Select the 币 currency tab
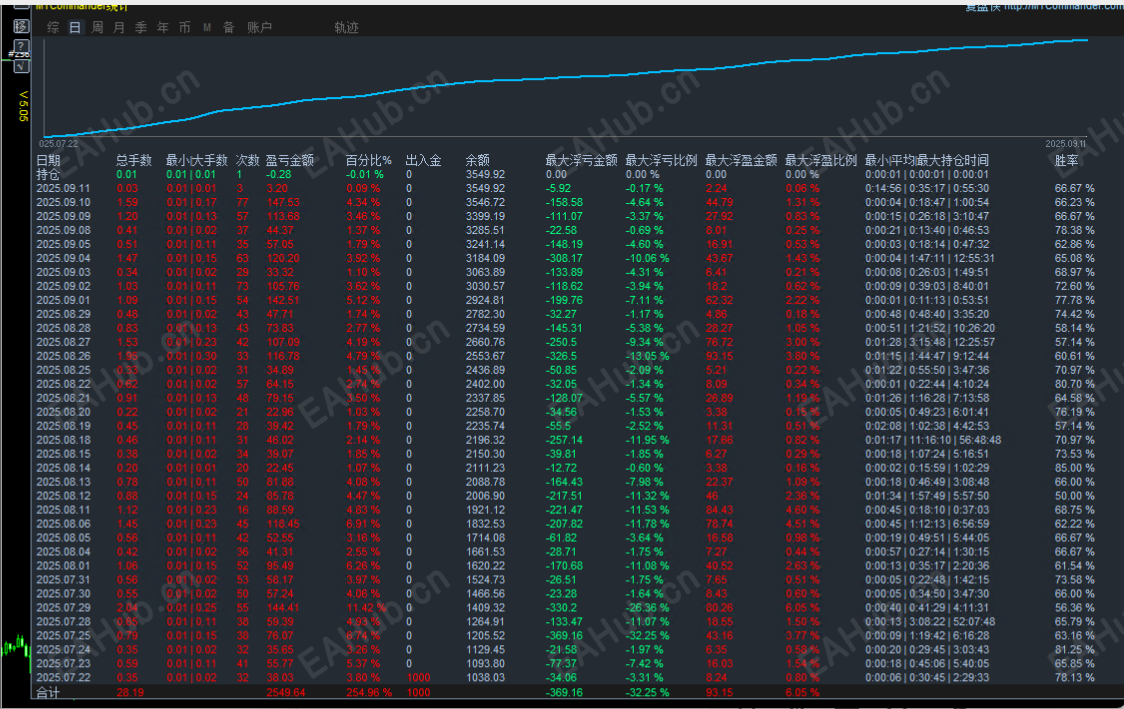Screen dimensions: 1124x709 point(185,27)
